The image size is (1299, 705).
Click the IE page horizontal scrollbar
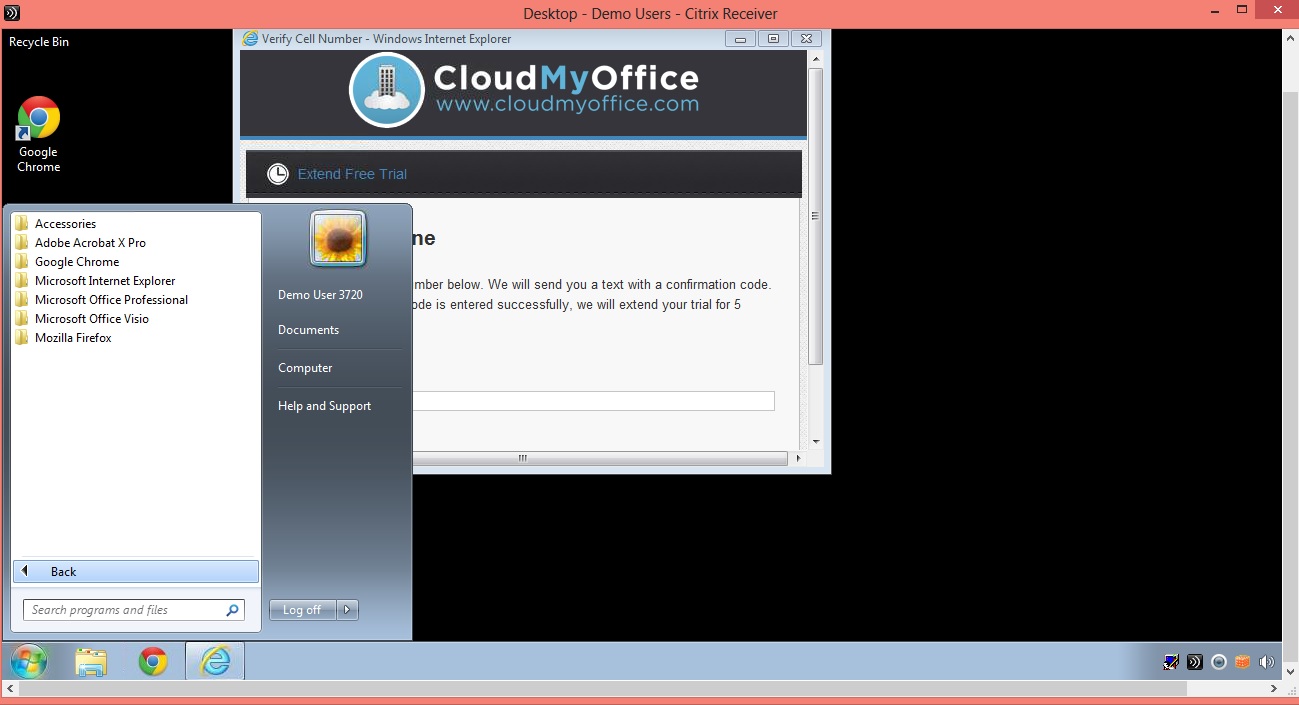pyautogui.click(x=600, y=458)
